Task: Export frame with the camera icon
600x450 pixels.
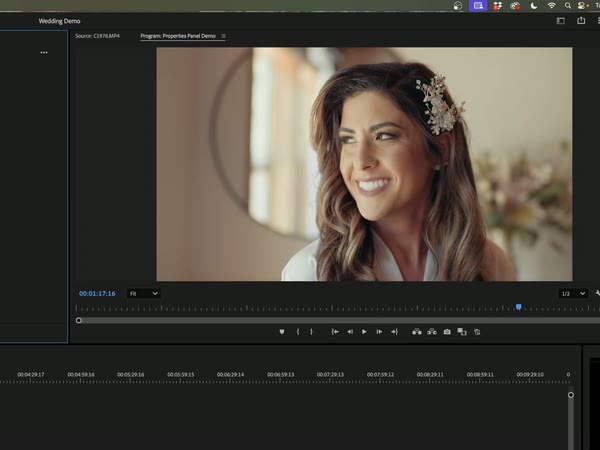Action: pos(447,332)
